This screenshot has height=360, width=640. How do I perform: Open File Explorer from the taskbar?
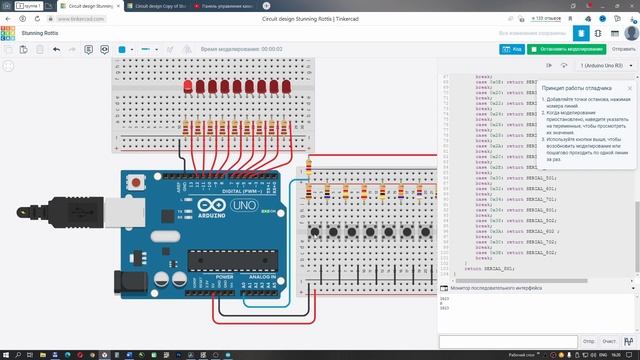pos(42,355)
